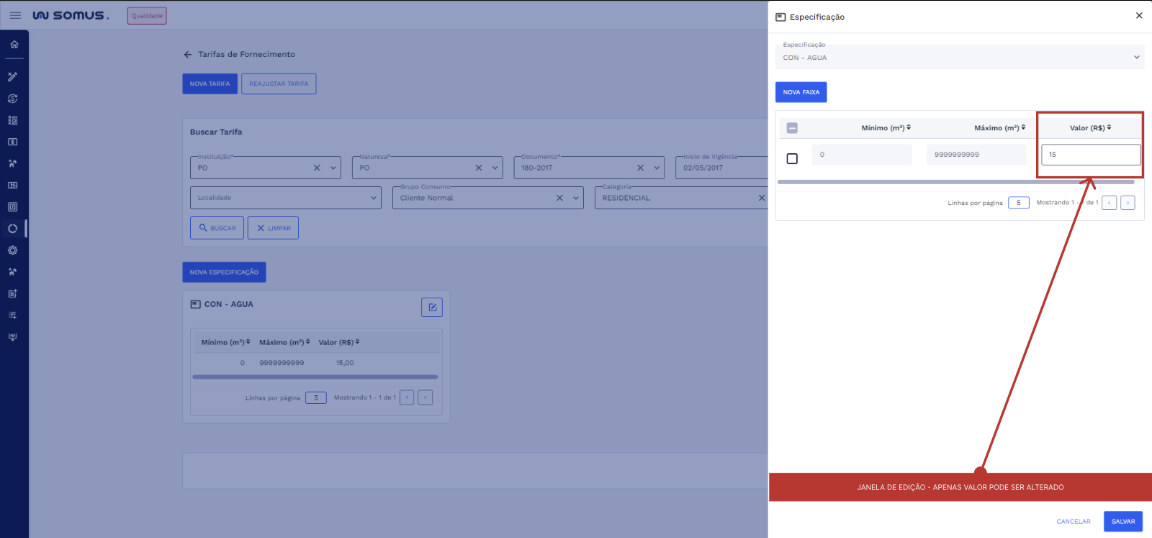This screenshot has height=538, width=1152.
Task: Click the Valor (R$) input field showing 15
Action: [x=1090, y=155]
